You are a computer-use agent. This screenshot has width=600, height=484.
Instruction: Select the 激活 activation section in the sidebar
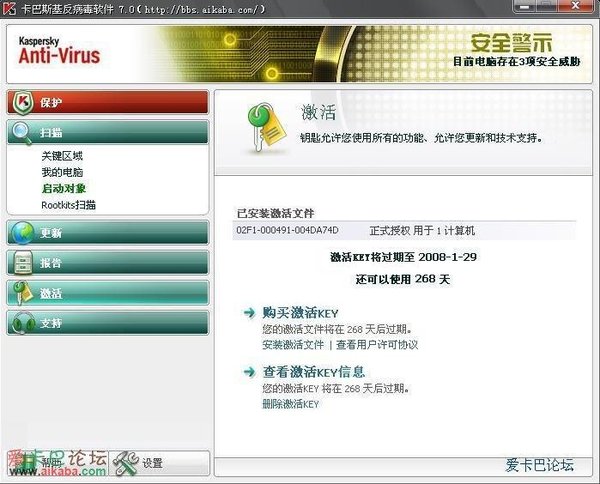(108, 293)
